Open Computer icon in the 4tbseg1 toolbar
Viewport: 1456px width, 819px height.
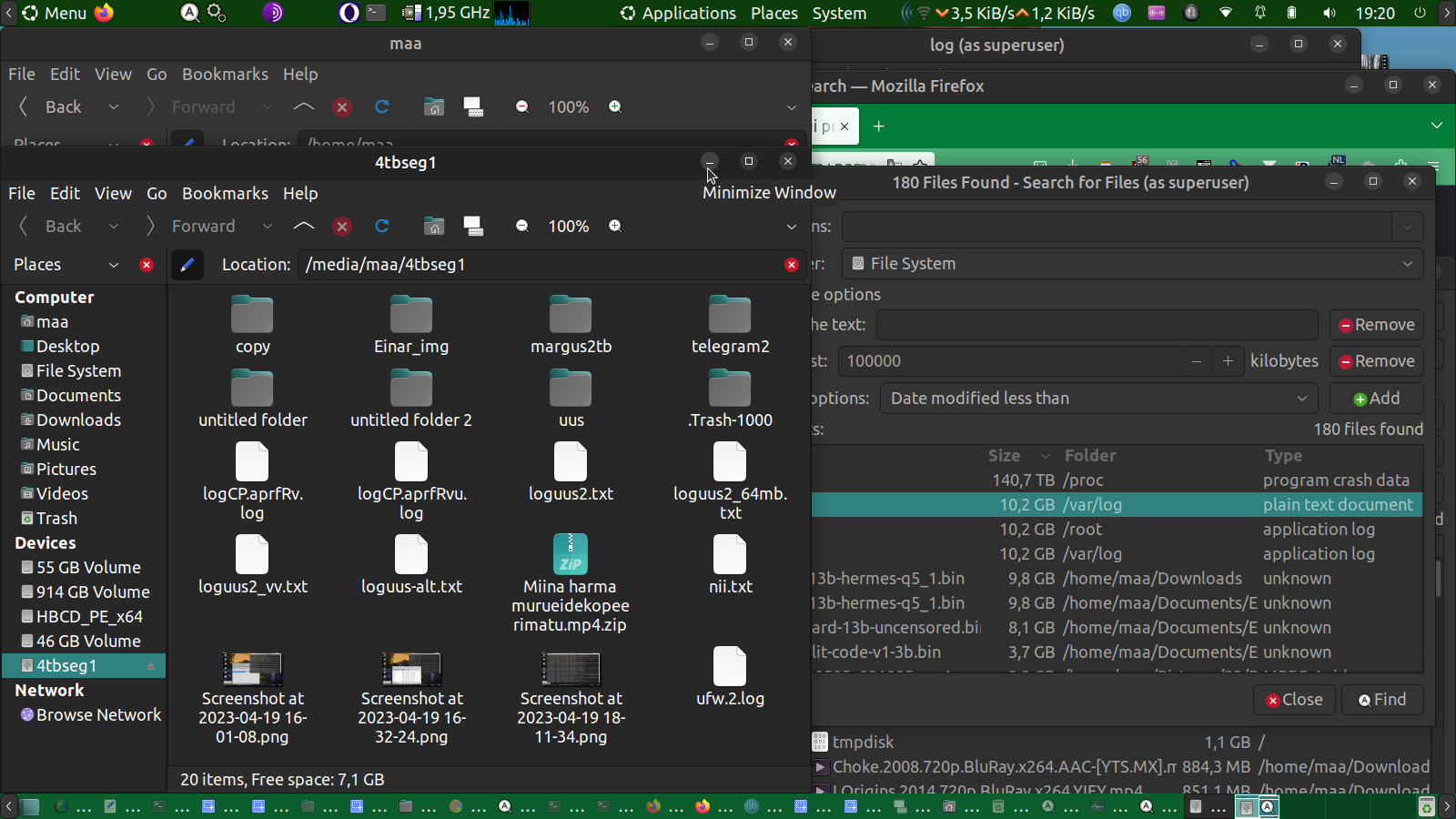(473, 227)
